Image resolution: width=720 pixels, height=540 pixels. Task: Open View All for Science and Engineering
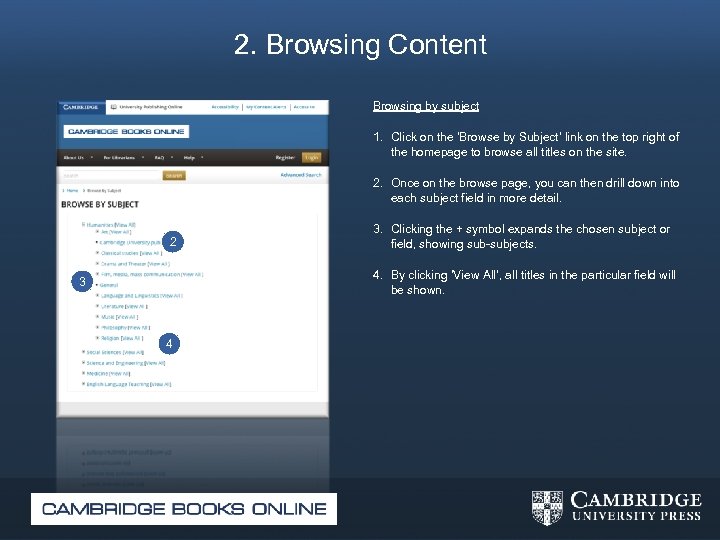[155, 363]
